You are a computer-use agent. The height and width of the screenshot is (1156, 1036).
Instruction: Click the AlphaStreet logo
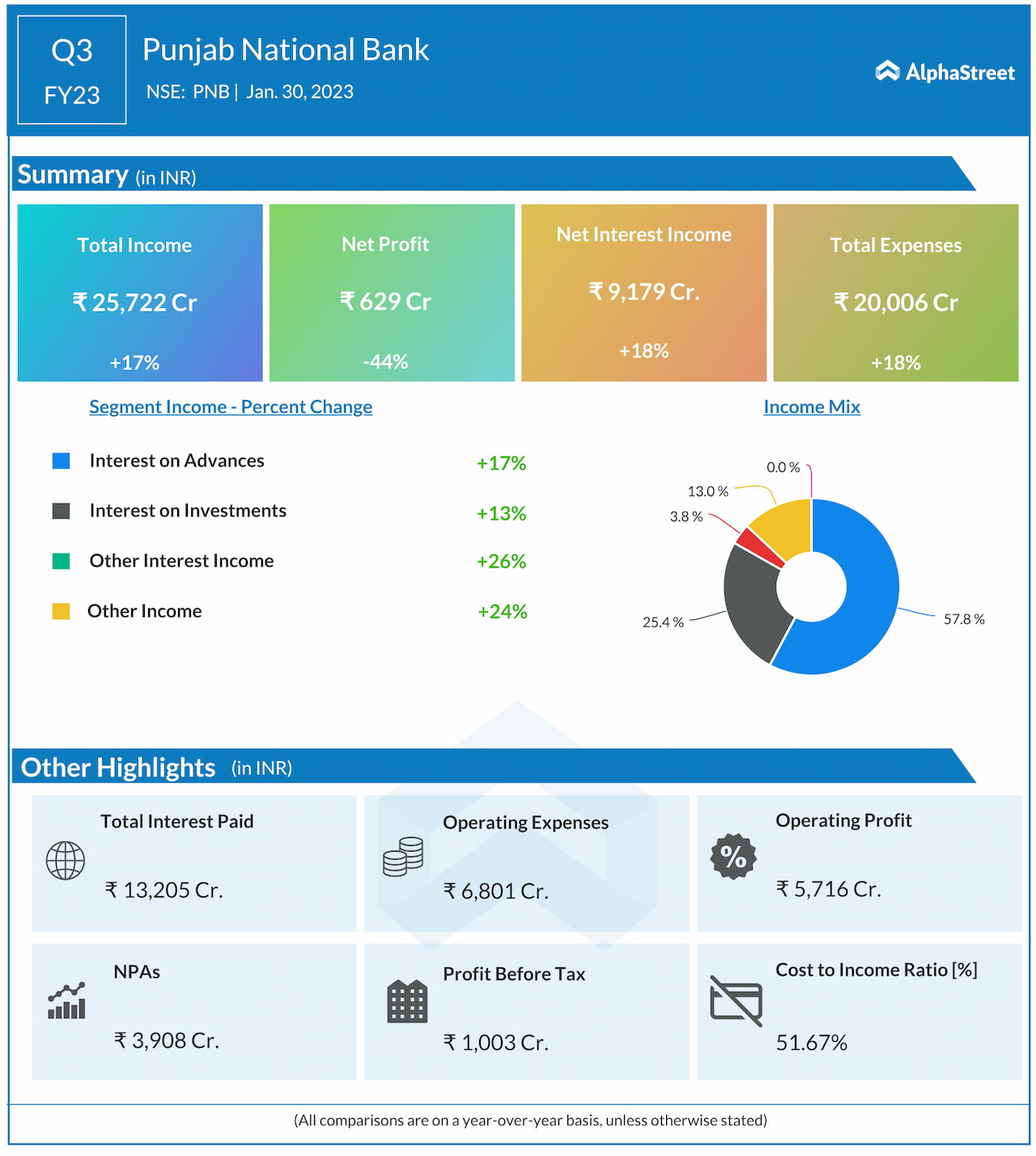tap(945, 72)
